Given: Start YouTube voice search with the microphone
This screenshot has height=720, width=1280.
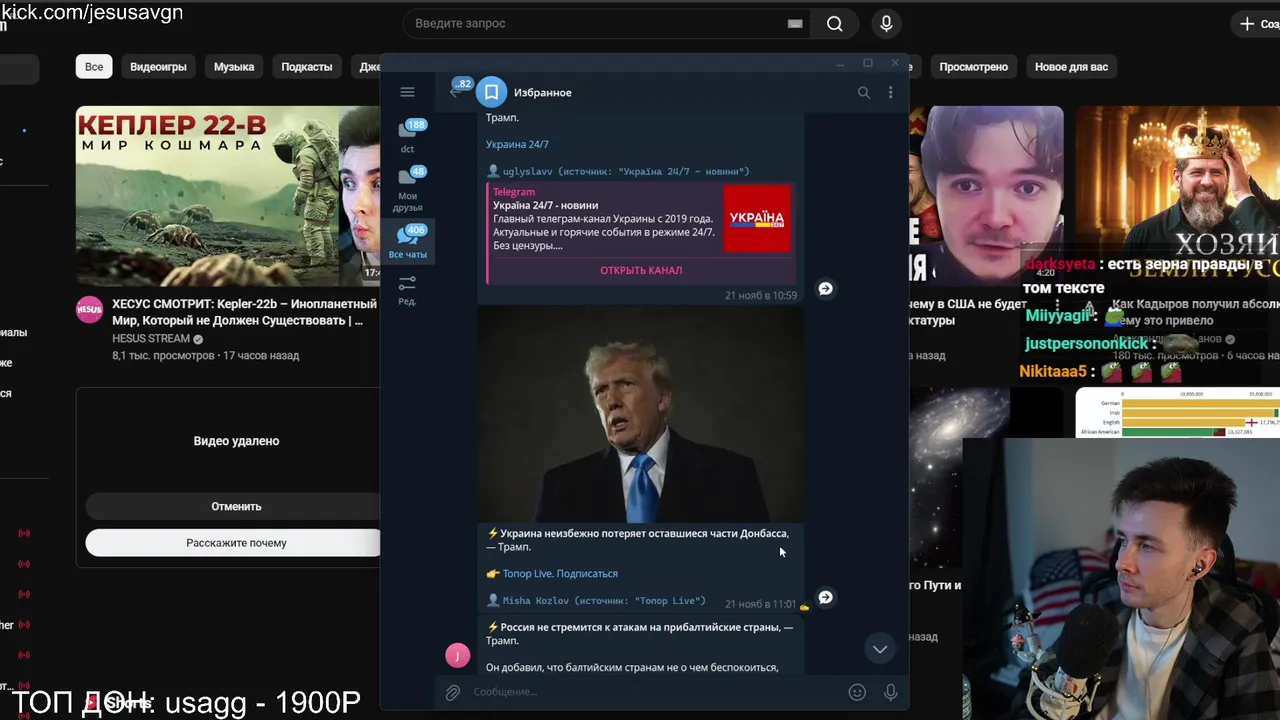Looking at the screenshot, I should tap(886, 23).
